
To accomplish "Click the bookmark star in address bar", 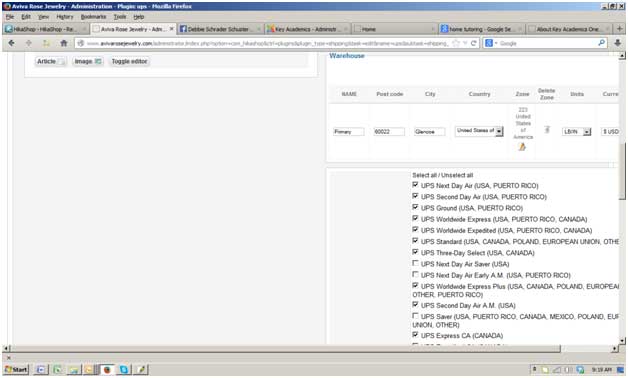I will coord(456,43).
